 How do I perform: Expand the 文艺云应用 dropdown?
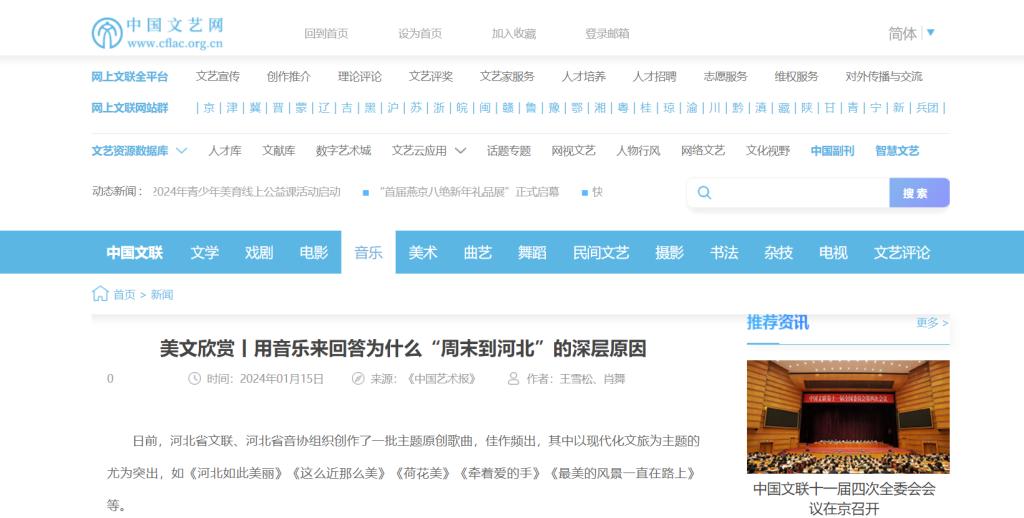tap(460, 151)
